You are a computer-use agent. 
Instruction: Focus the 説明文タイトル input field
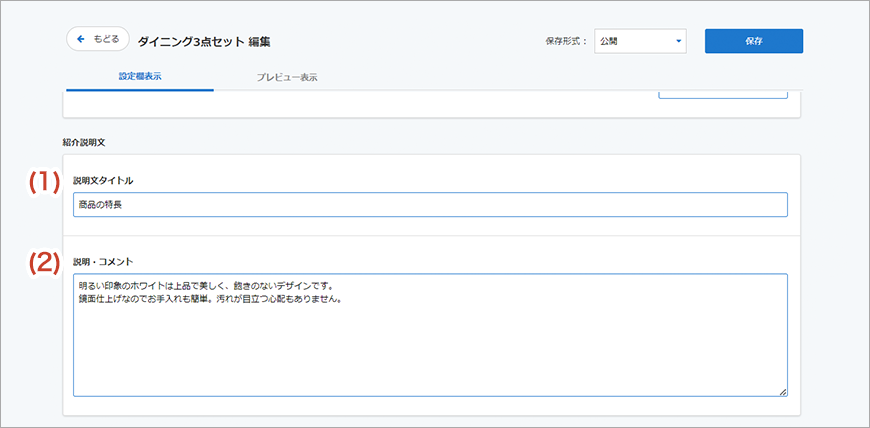click(430, 205)
